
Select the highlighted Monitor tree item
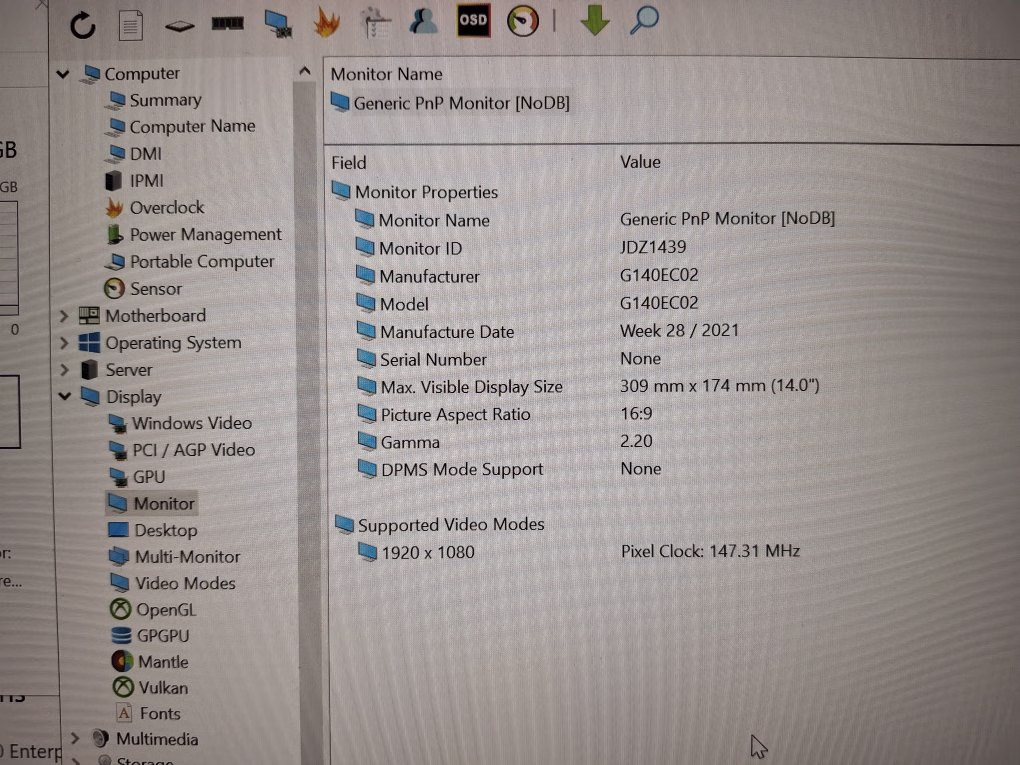click(x=151, y=503)
